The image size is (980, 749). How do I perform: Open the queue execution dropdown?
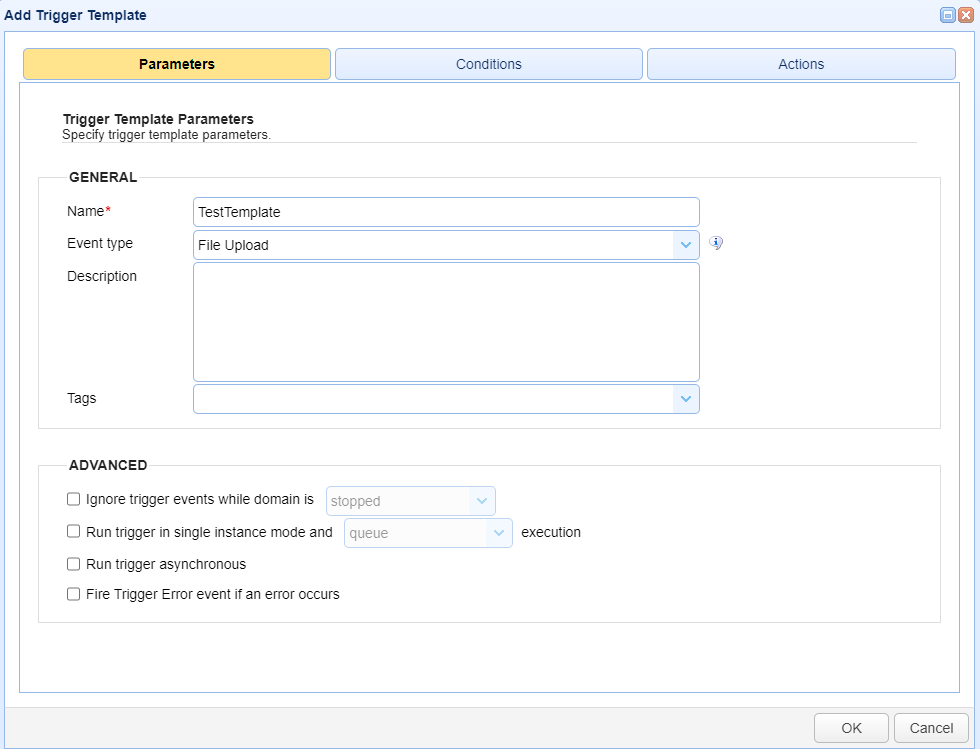pos(428,533)
